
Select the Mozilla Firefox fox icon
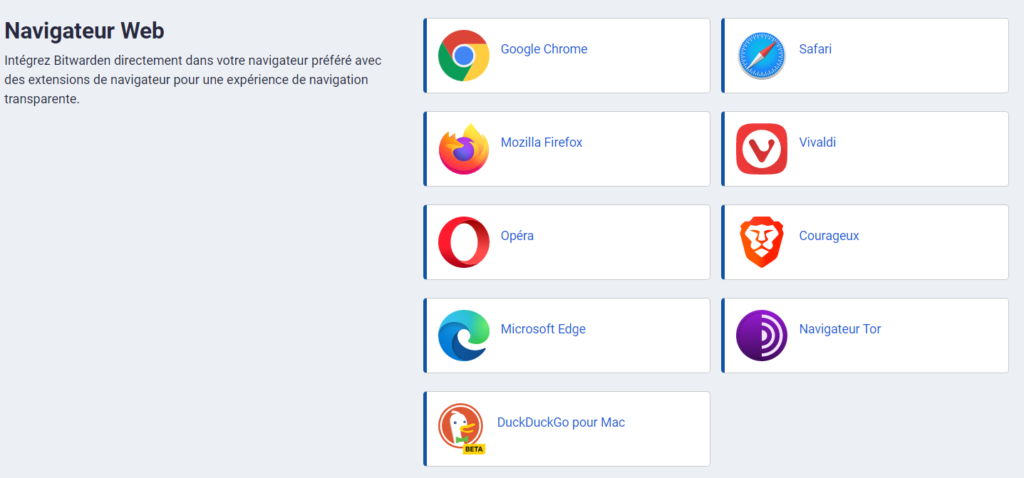463,149
